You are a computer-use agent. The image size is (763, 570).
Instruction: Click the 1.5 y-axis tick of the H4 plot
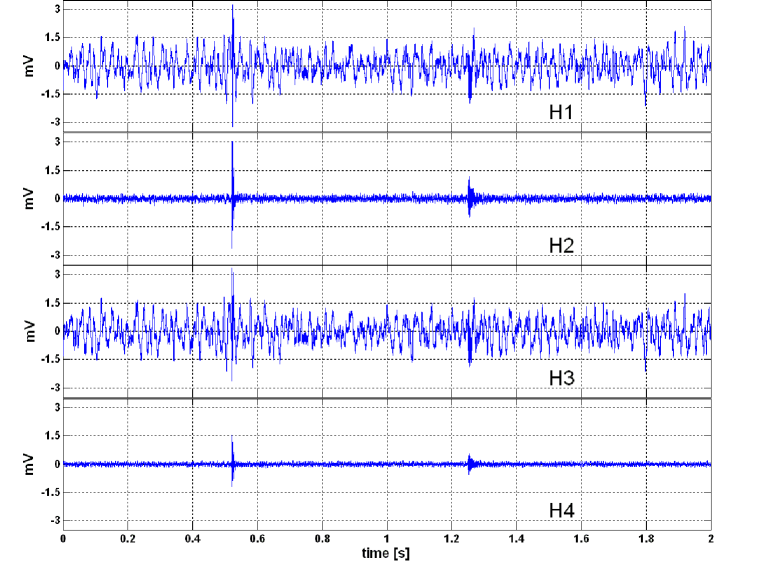point(54,436)
